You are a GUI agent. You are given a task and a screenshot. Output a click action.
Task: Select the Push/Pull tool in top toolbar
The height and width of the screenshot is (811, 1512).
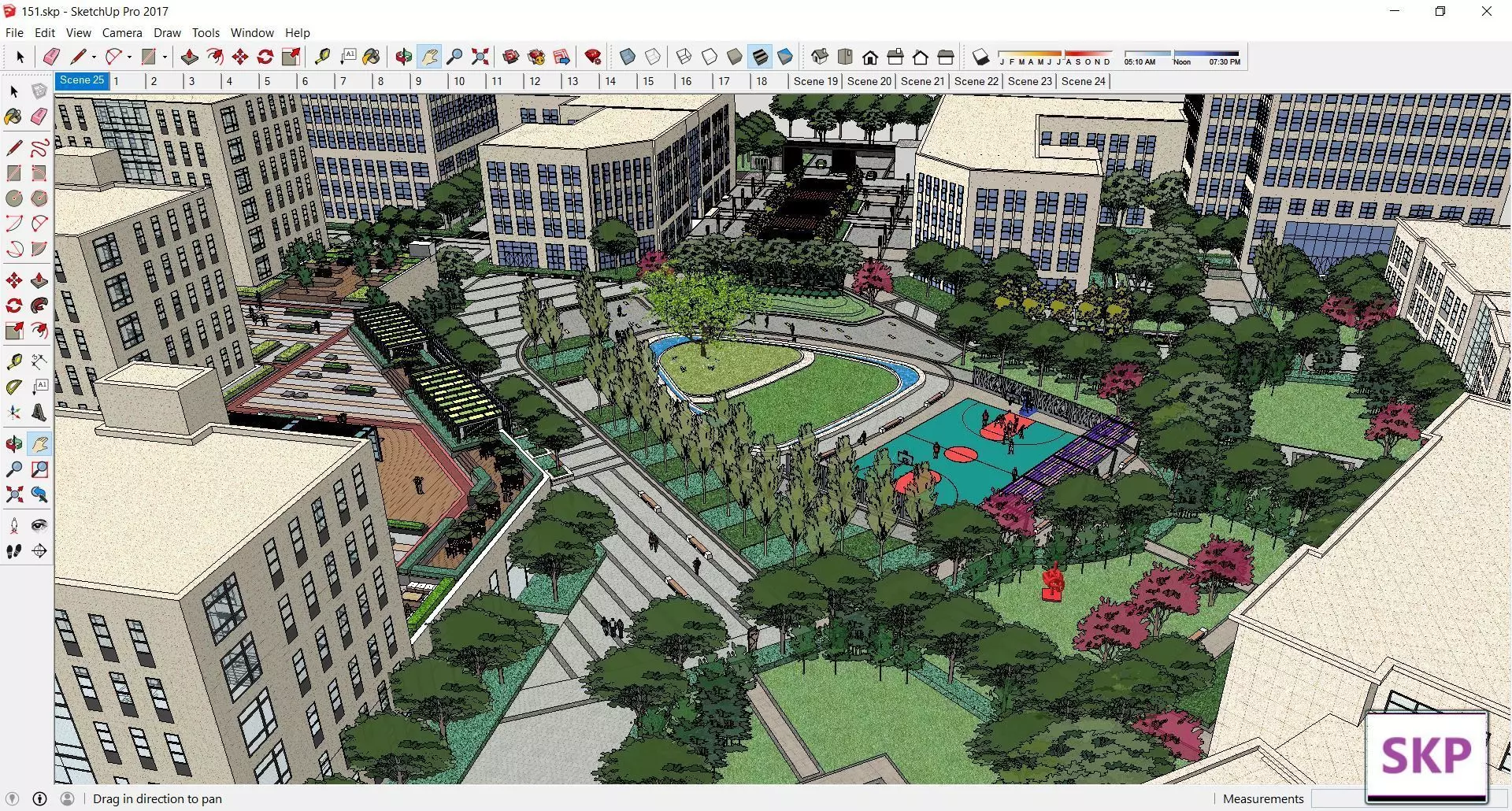(x=189, y=57)
